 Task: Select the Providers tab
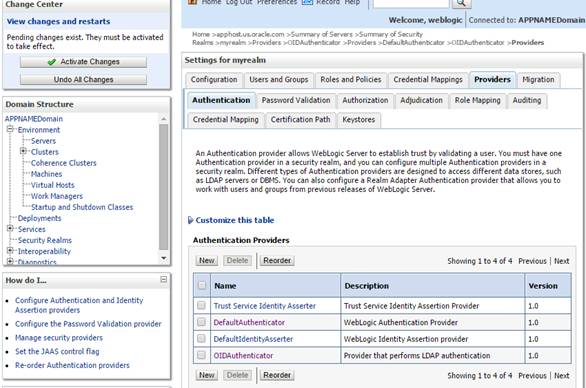coord(492,80)
